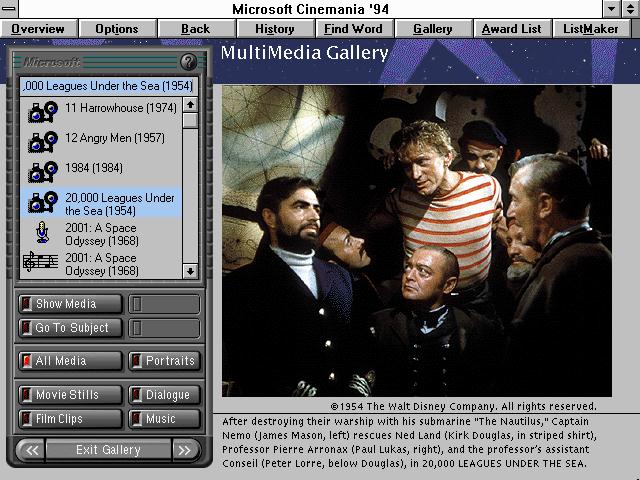Viewport: 640px width, 480px height.
Task: Select 20,000 Leagues Under the Sea (1954) row
Action: pos(101,202)
